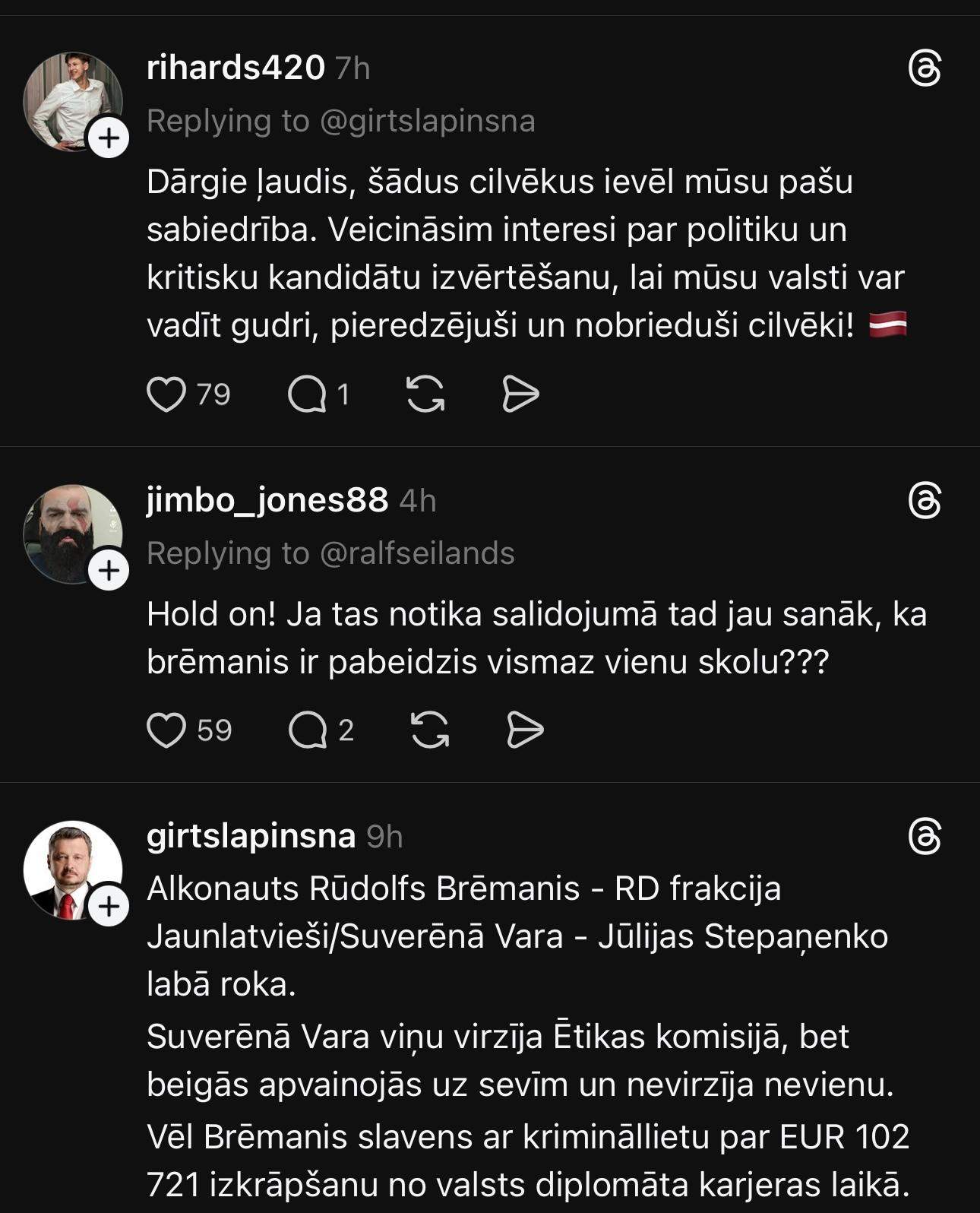Share rihards420 reply via send icon

click(x=520, y=394)
